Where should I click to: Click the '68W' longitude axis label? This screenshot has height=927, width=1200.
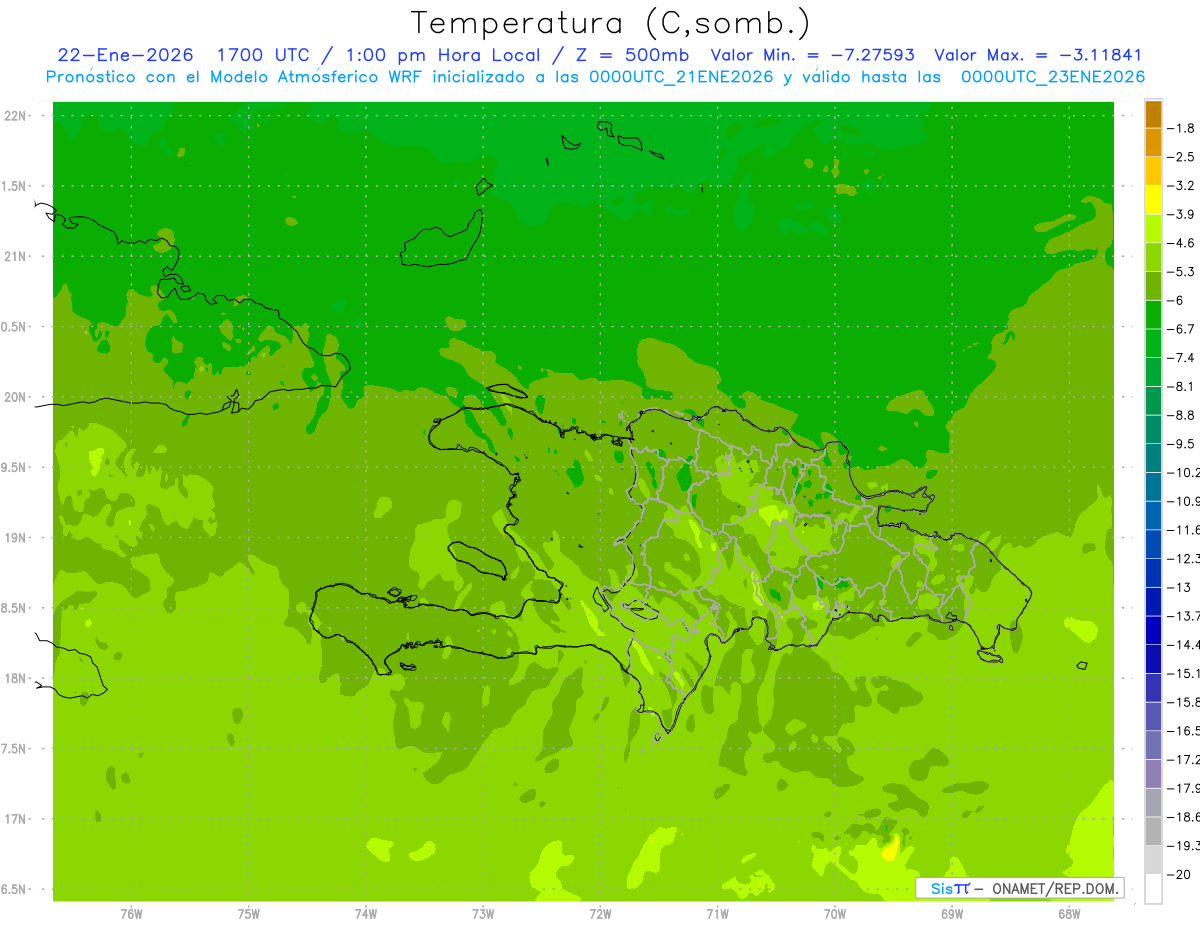point(1069,913)
